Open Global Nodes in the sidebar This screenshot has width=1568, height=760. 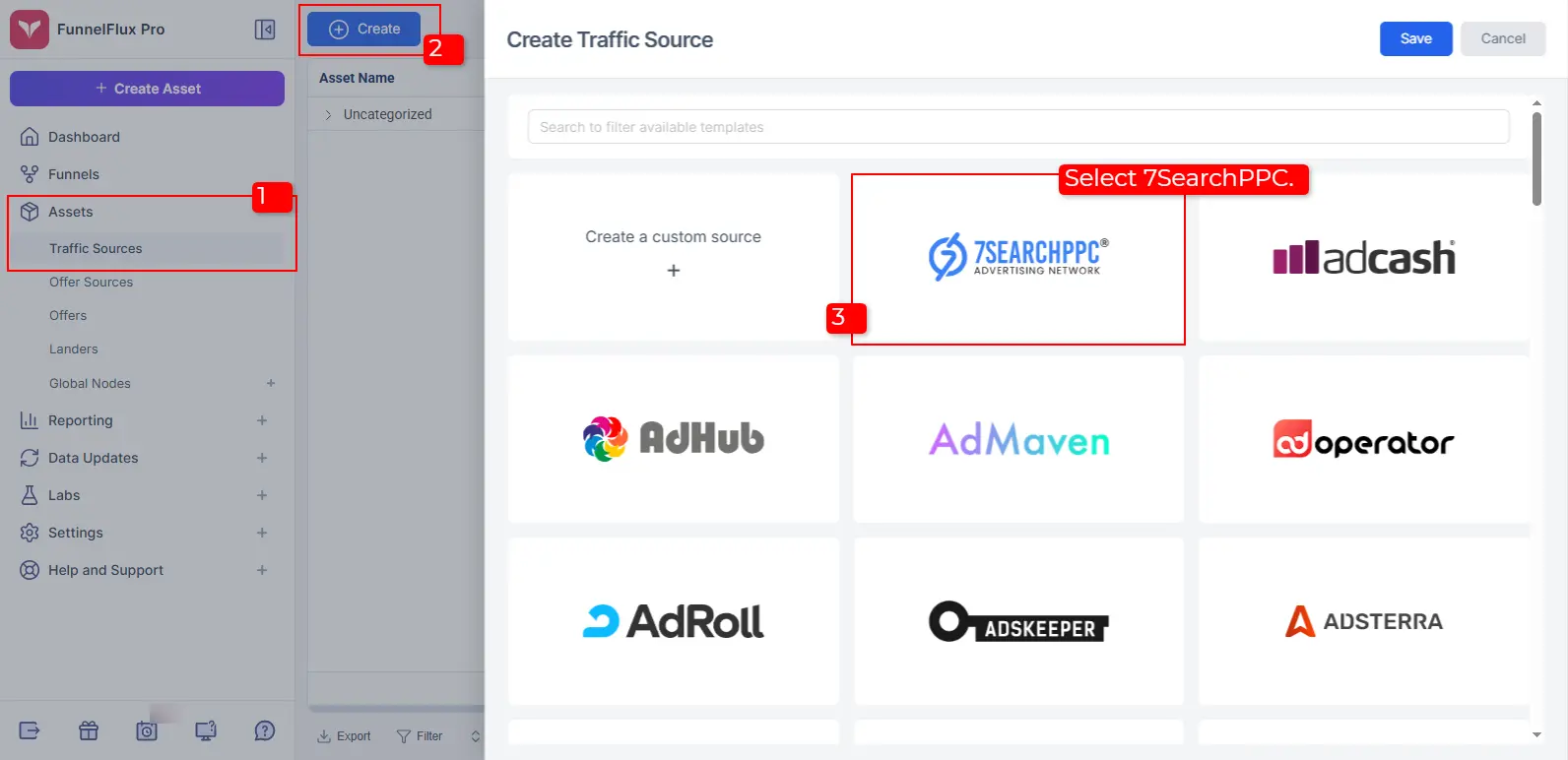coord(90,383)
